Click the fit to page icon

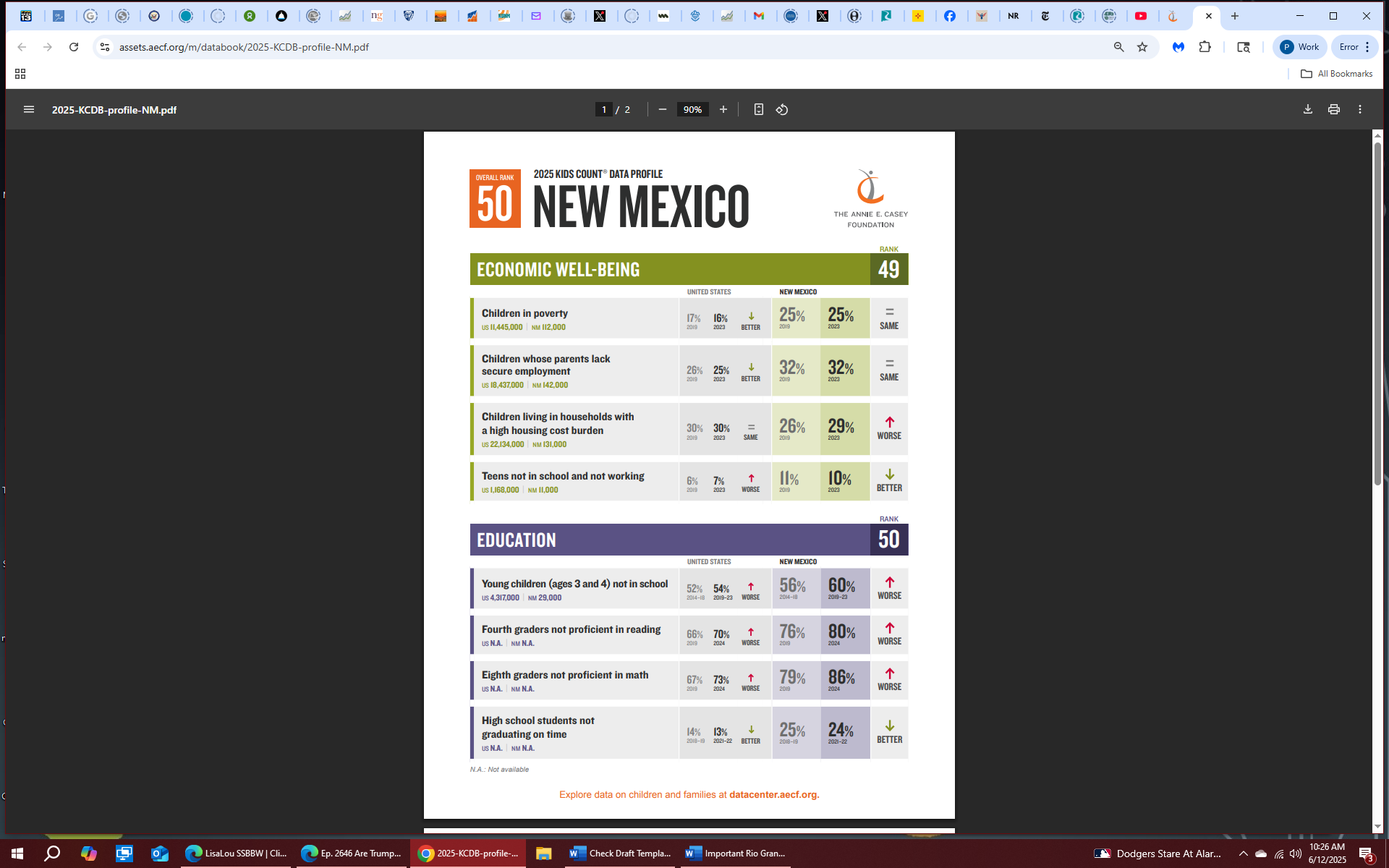coord(758,109)
